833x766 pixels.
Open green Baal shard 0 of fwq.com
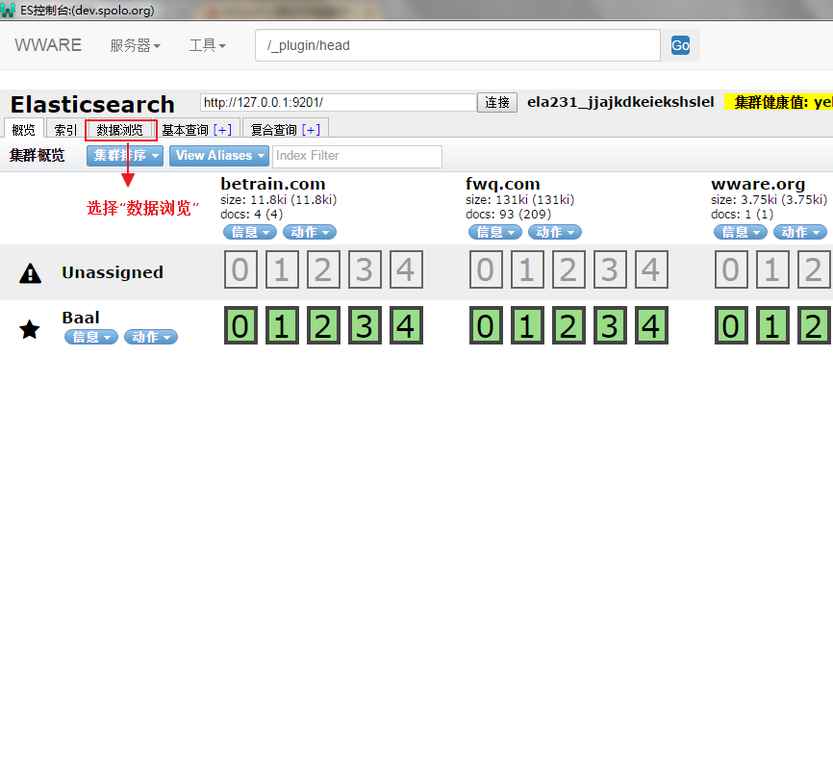(x=486, y=325)
